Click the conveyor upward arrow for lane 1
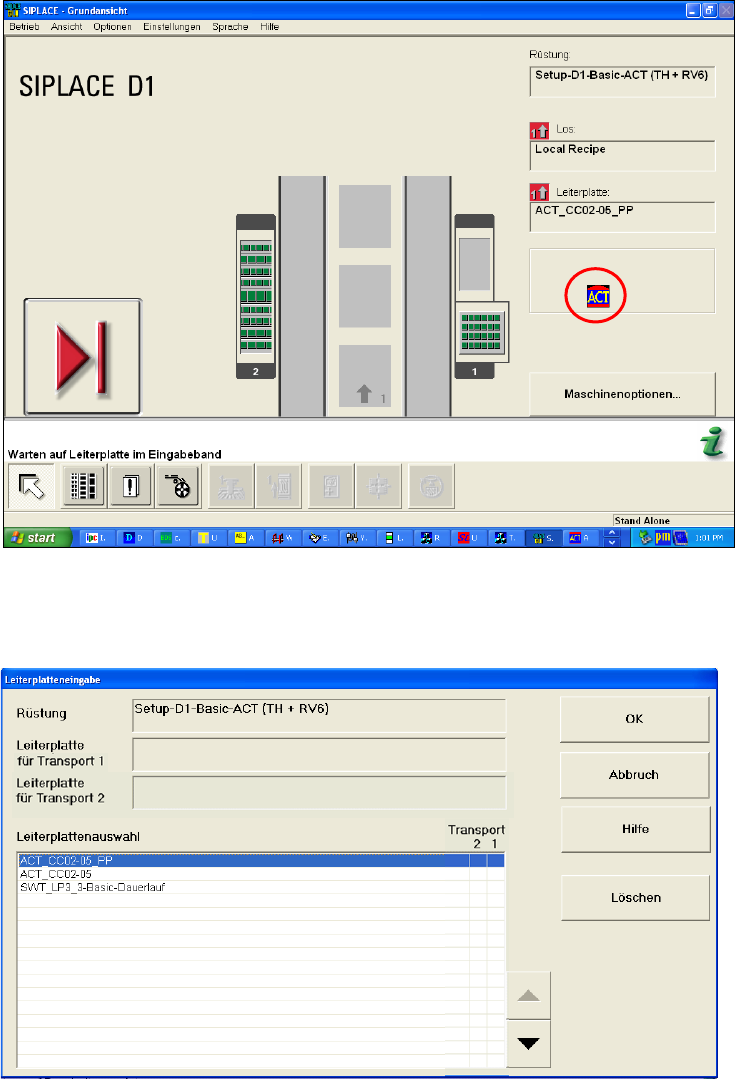This screenshot has width=735, height=1079. (364, 394)
